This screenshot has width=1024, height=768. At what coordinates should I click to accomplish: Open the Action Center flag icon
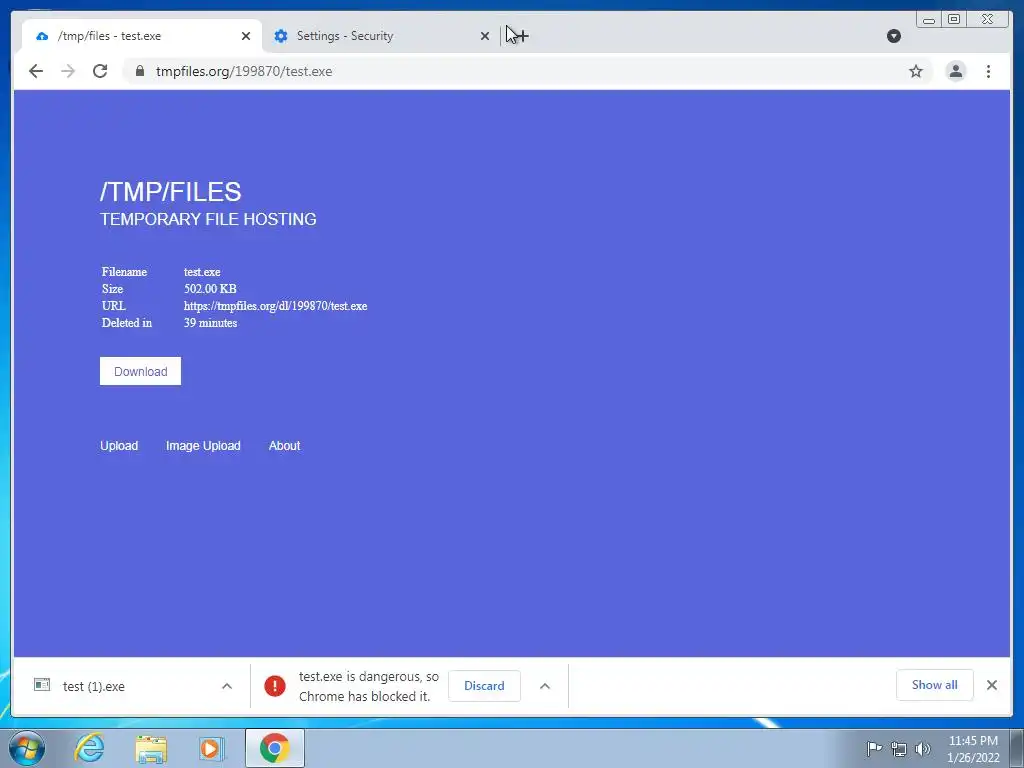[874, 749]
